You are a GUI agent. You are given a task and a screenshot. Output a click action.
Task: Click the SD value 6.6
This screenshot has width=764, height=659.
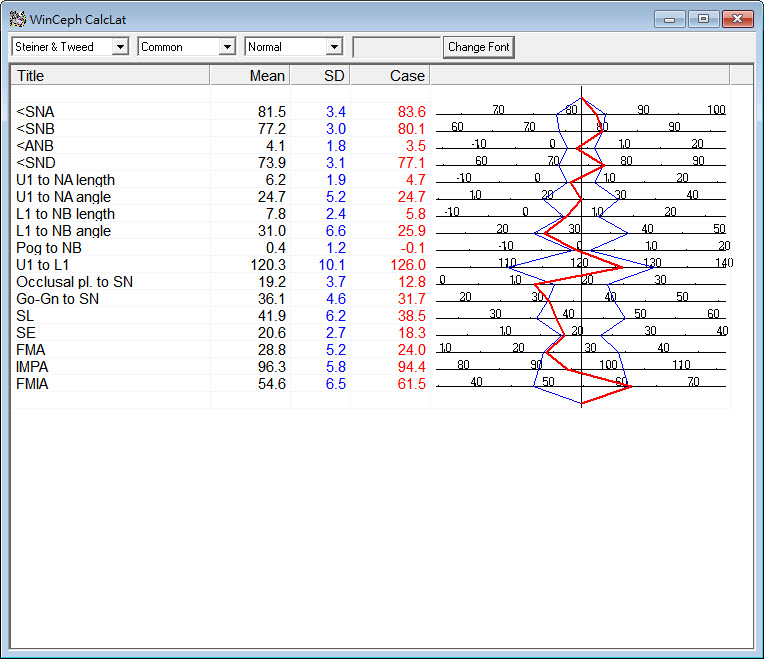tap(336, 231)
